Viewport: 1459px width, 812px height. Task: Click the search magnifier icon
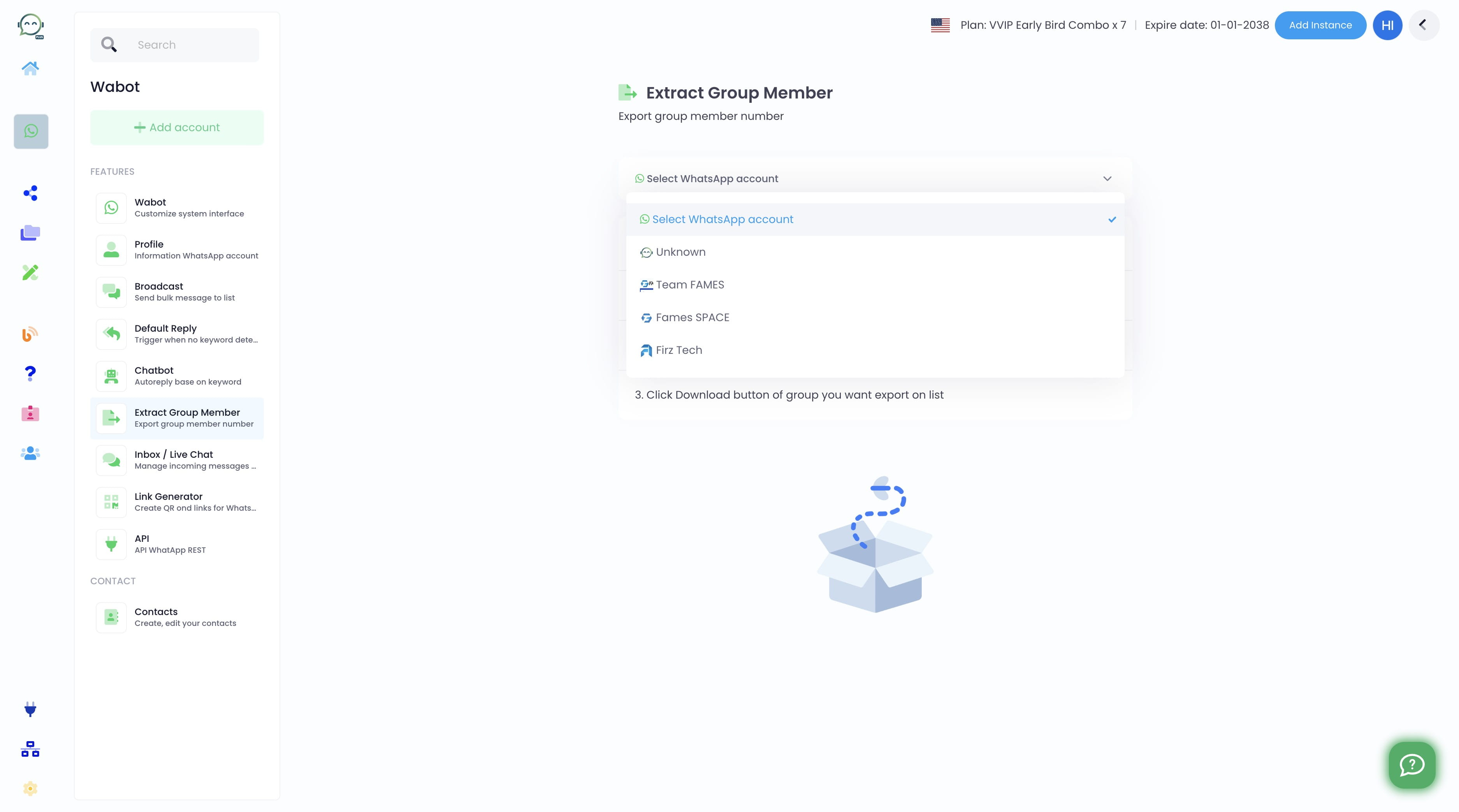click(x=109, y=45)
